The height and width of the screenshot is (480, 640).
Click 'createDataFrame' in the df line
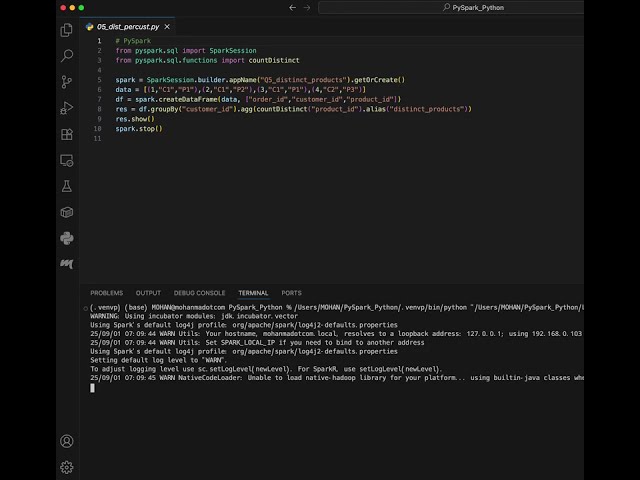[x=188, y=100]
